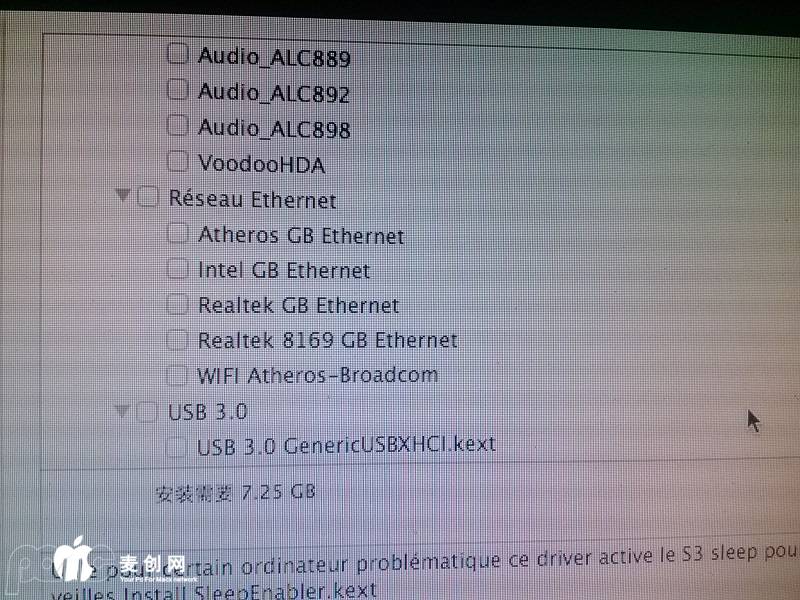Screen dimensions: 800x600
Task: Select the VoodooHDA checkbox
Action: coord(178,161)
